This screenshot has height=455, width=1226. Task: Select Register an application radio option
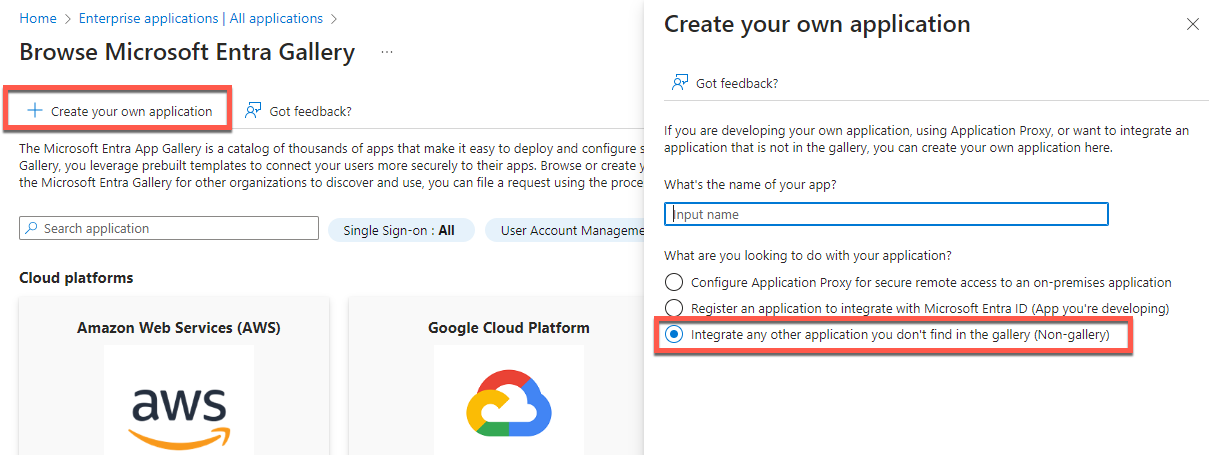pyautogui.click(x=674, y=308)
